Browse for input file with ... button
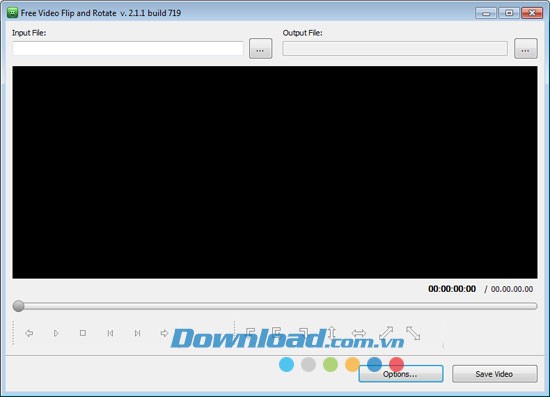The width and height of the screenshot is (550, 397). [261, 49]
